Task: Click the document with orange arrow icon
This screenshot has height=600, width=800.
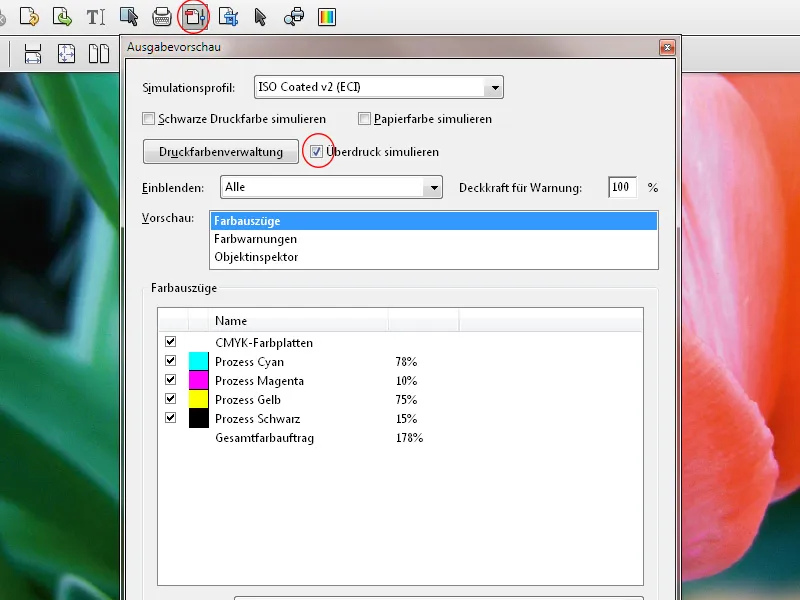Action: [29, 16]
